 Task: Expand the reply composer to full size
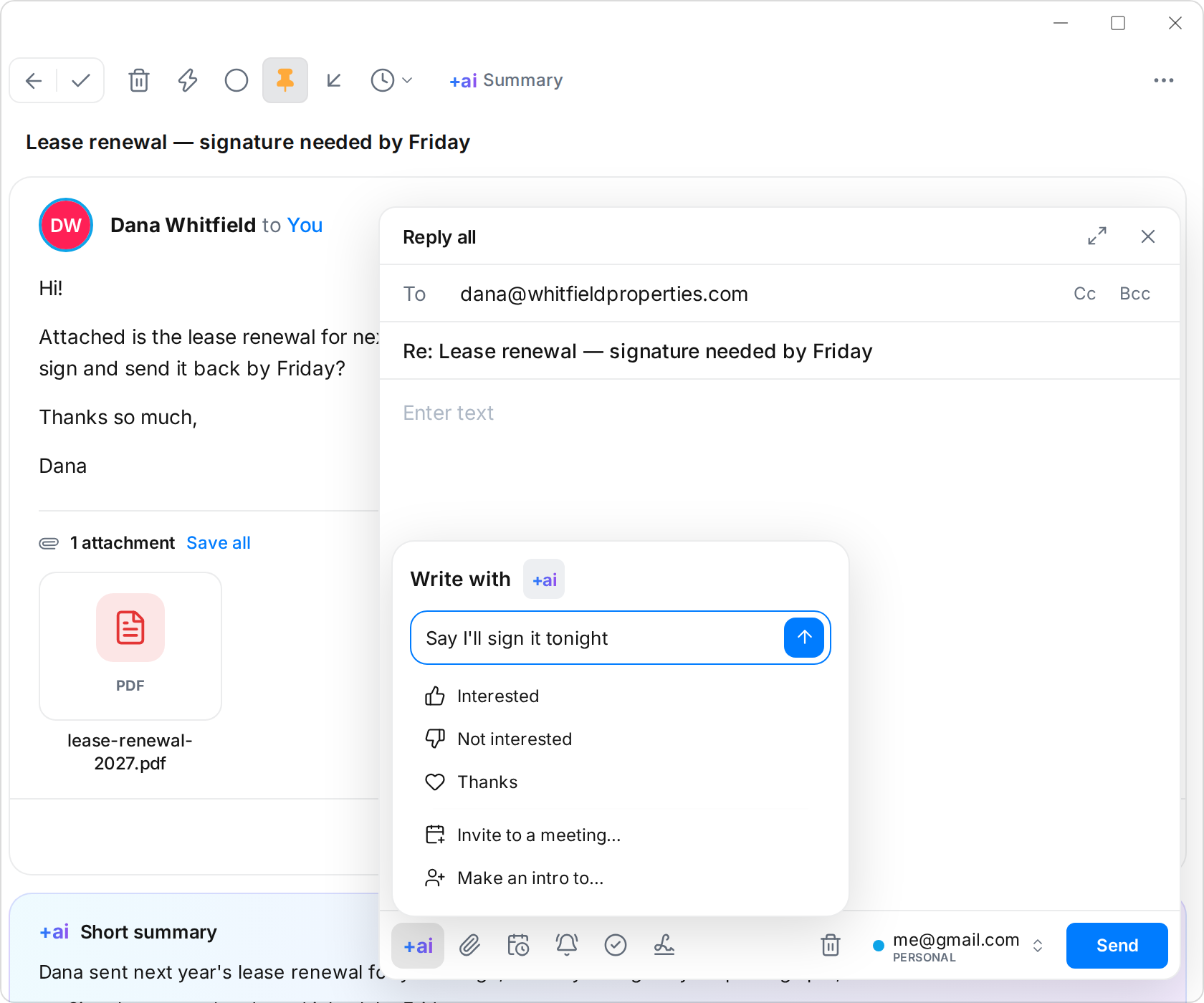click(x=1097, y=236)
